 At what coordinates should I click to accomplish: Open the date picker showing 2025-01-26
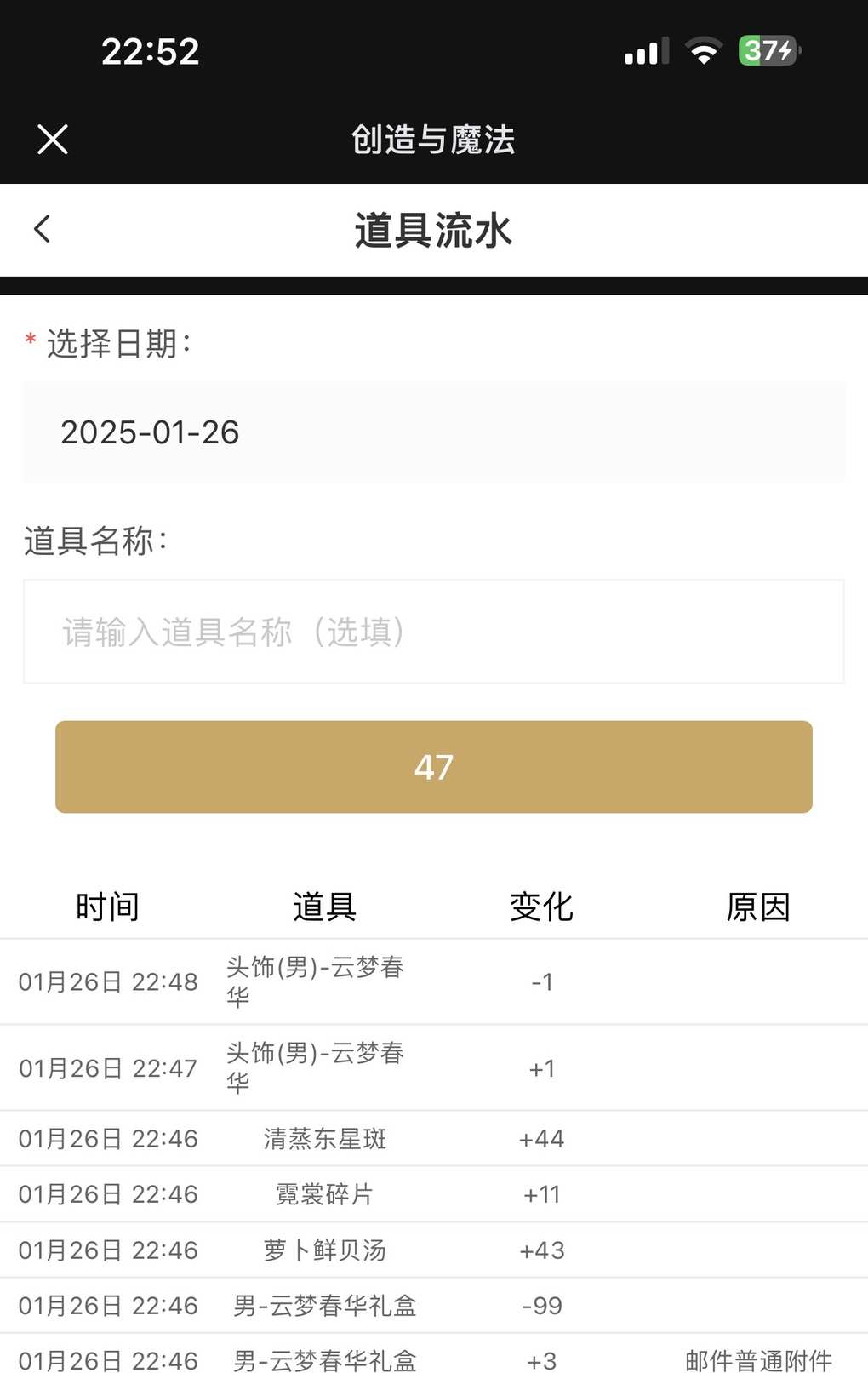click(434, 432)
